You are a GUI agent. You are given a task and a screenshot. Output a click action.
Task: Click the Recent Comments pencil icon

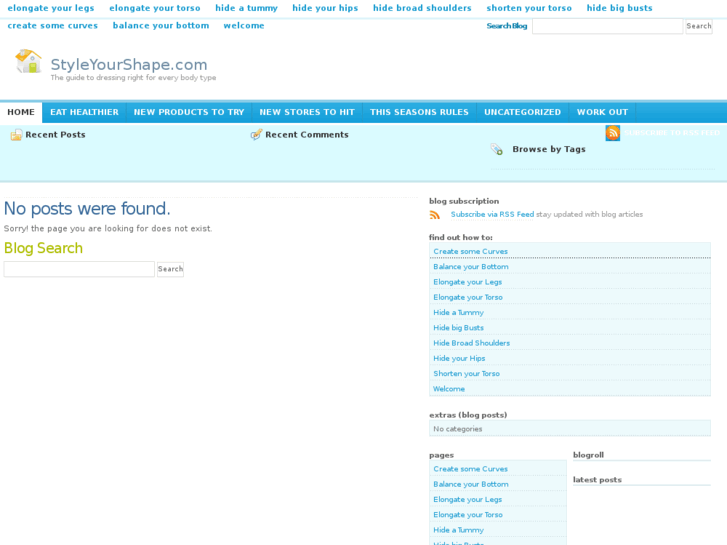256,135
